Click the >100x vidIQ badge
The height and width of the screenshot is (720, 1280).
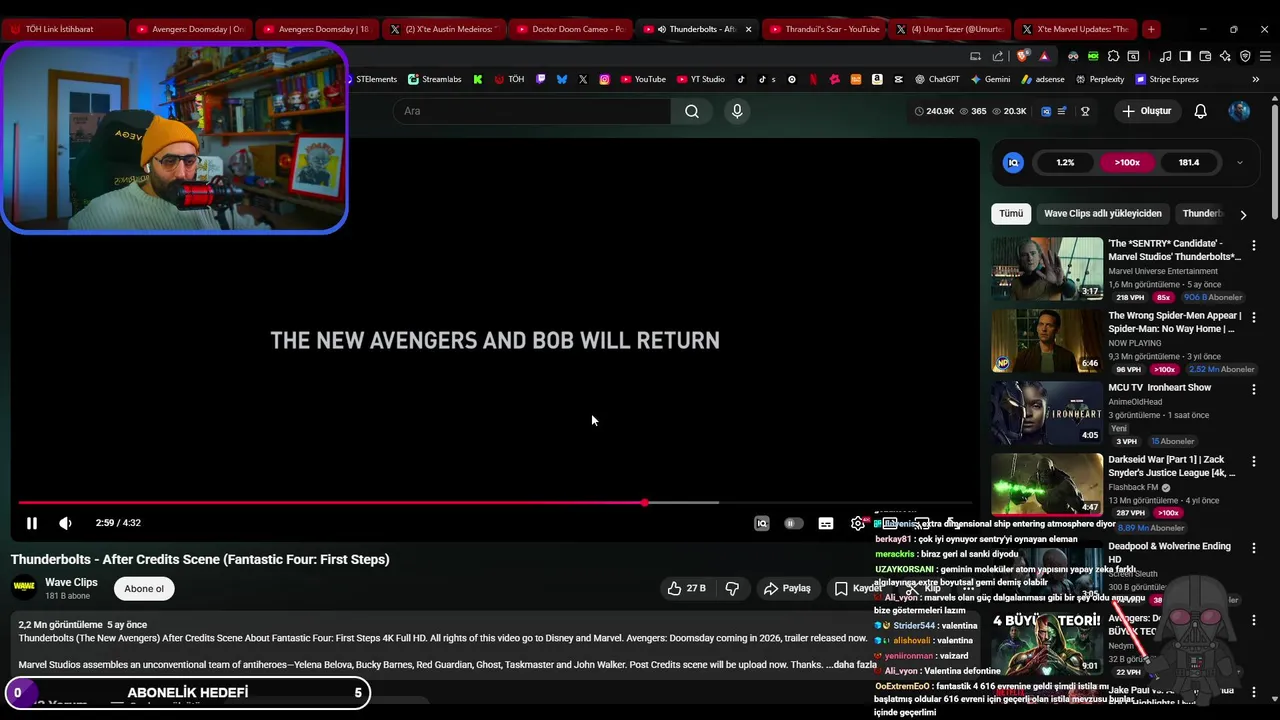click(x=1127, y=162)
